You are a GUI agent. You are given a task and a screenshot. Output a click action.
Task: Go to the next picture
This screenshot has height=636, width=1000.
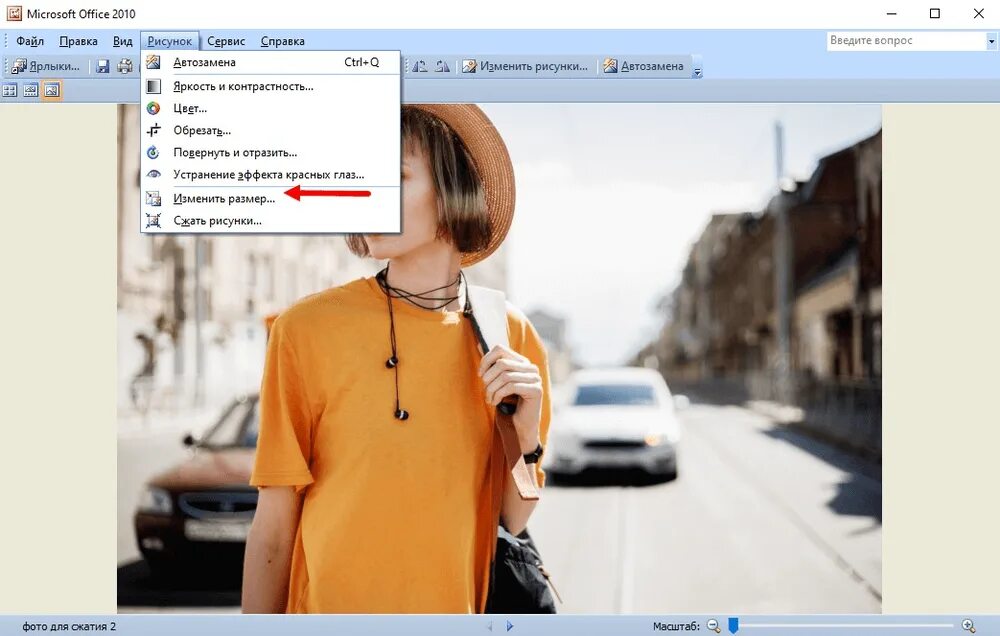pos(510,626)
